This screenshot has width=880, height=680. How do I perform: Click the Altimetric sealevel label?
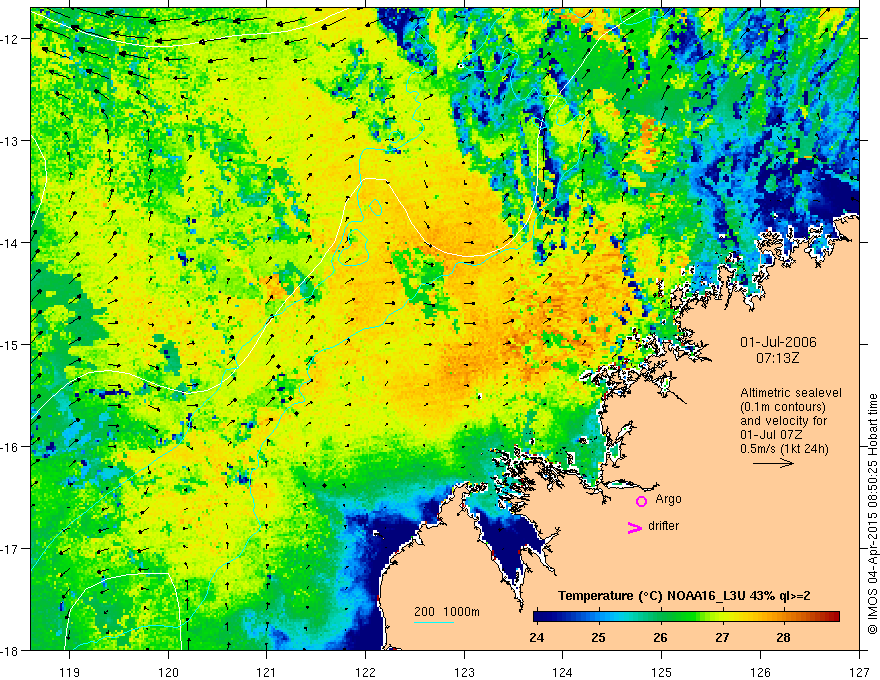791,393
